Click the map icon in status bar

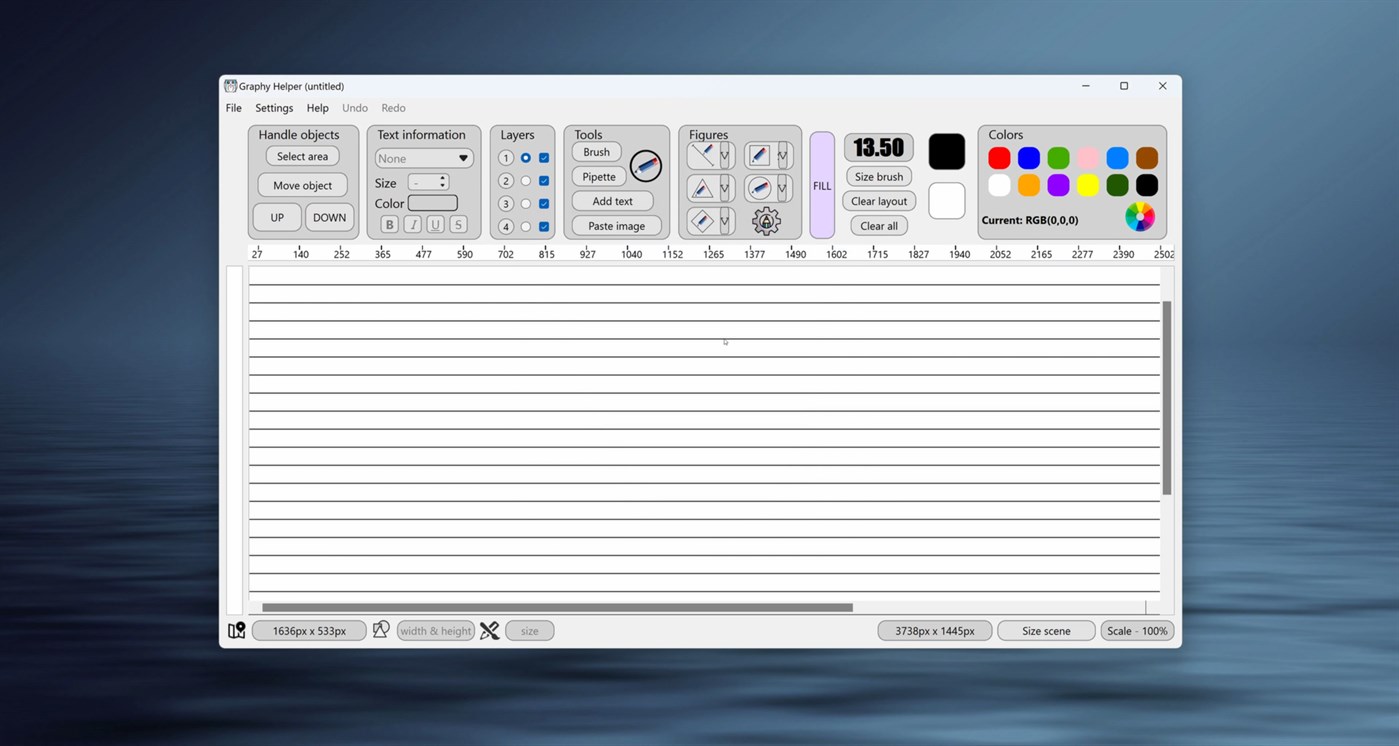236,630
